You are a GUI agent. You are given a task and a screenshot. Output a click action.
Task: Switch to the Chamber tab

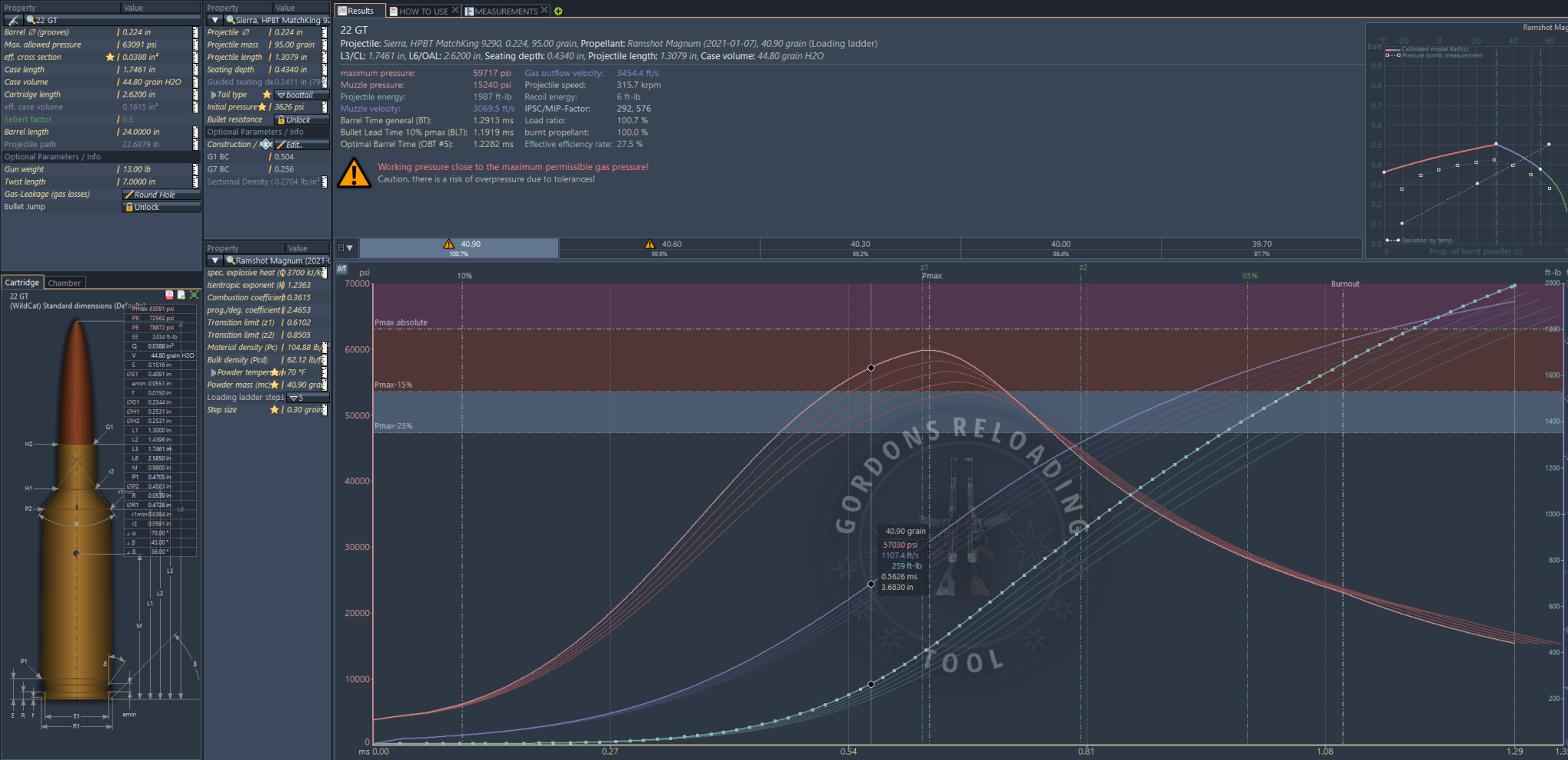point(64,283)
